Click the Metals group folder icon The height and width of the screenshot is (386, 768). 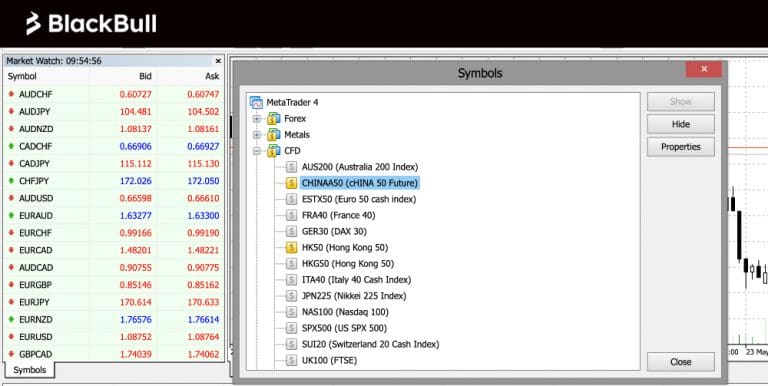(x=274, y=135)
